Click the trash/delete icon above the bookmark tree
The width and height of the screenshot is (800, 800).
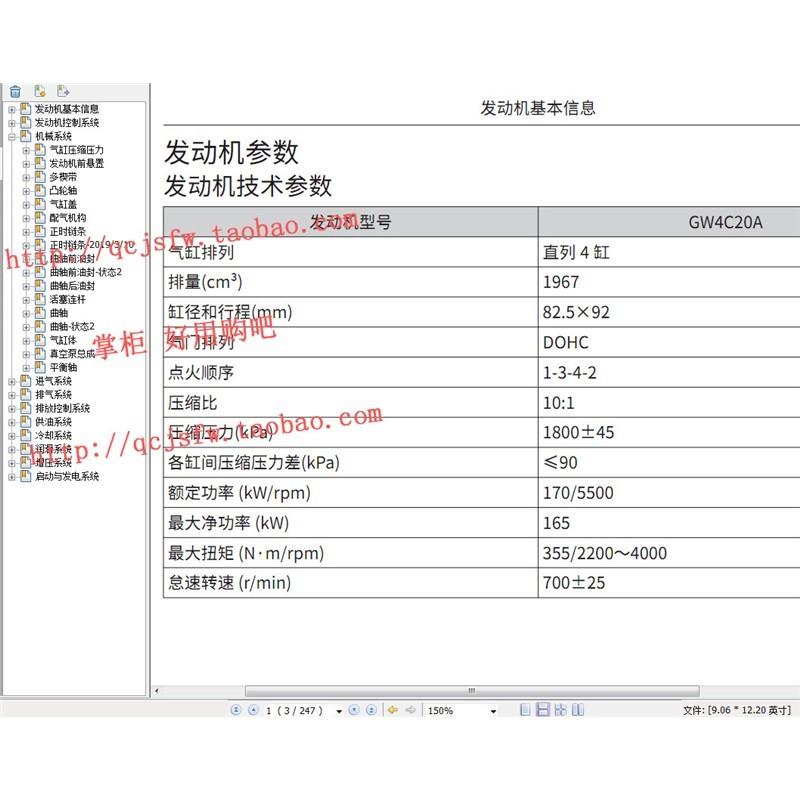coord(17,90)
